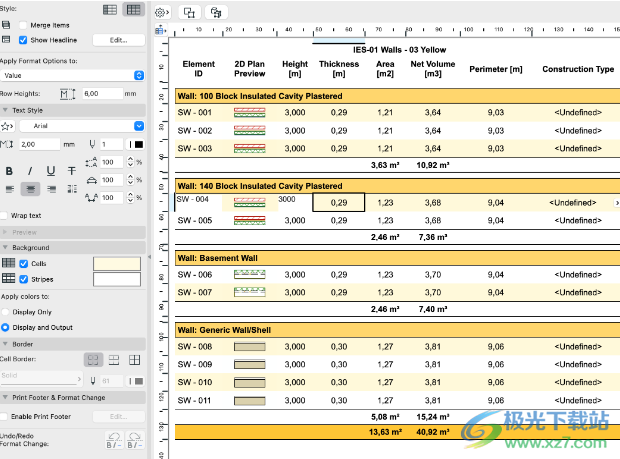Image resolution: width=620 pixels, height=459 pixels.
Task: Click the Edit button next to Show Headline
Action: pos(119,40)
